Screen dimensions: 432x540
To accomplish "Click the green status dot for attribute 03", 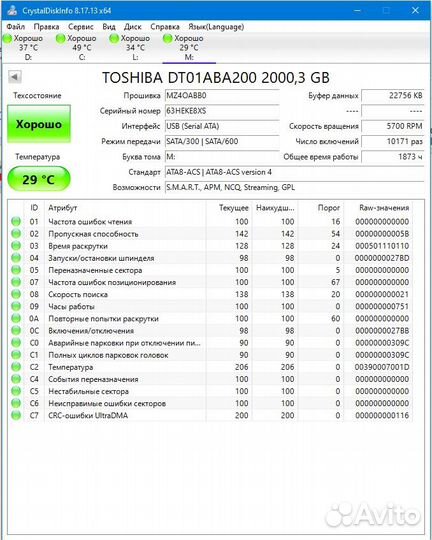I will pos(16,246).
